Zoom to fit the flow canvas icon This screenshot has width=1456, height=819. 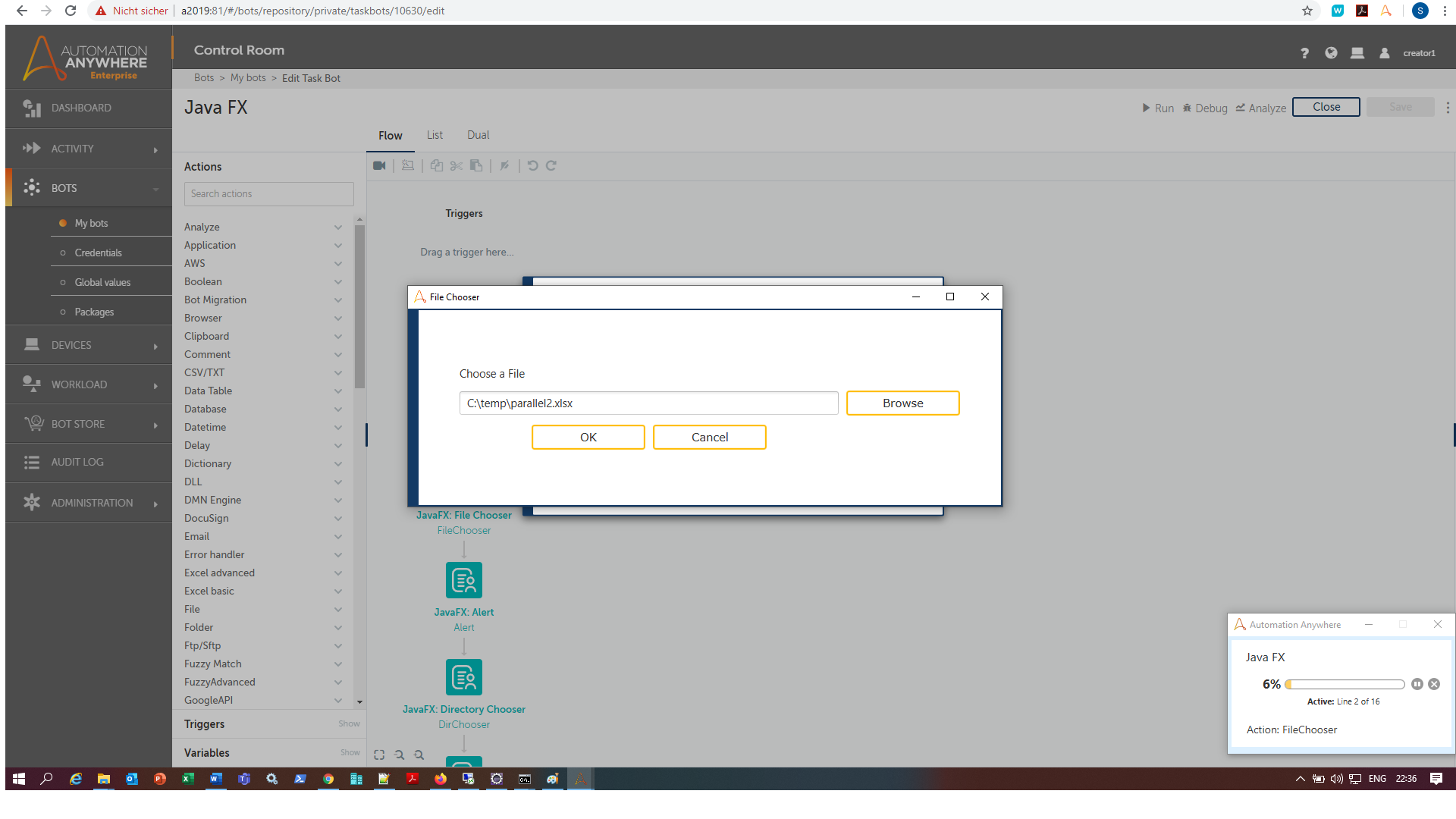[x=379, y=755]
